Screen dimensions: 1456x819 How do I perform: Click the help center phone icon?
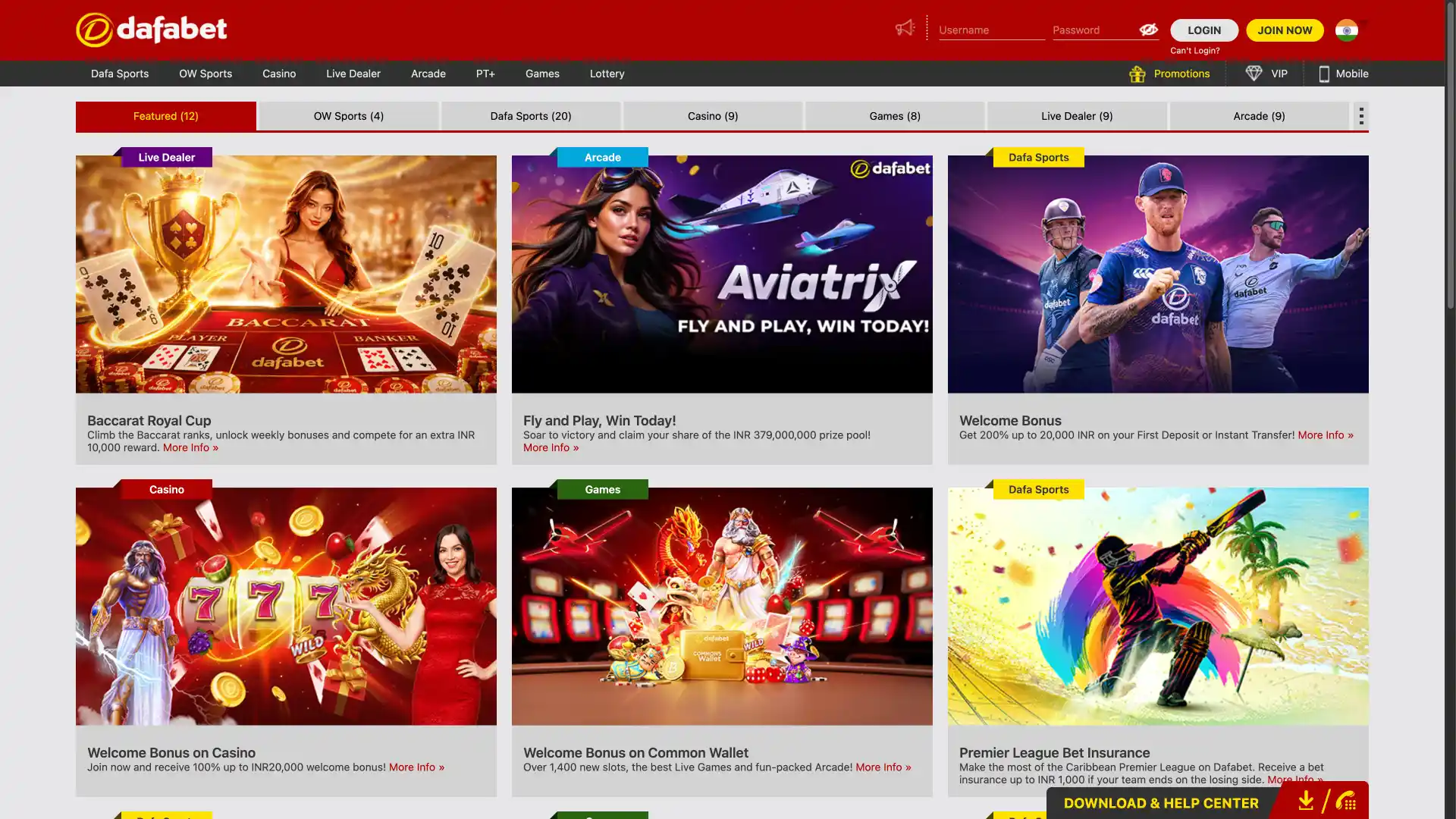pyautogui.click(x=1346, y=801)
